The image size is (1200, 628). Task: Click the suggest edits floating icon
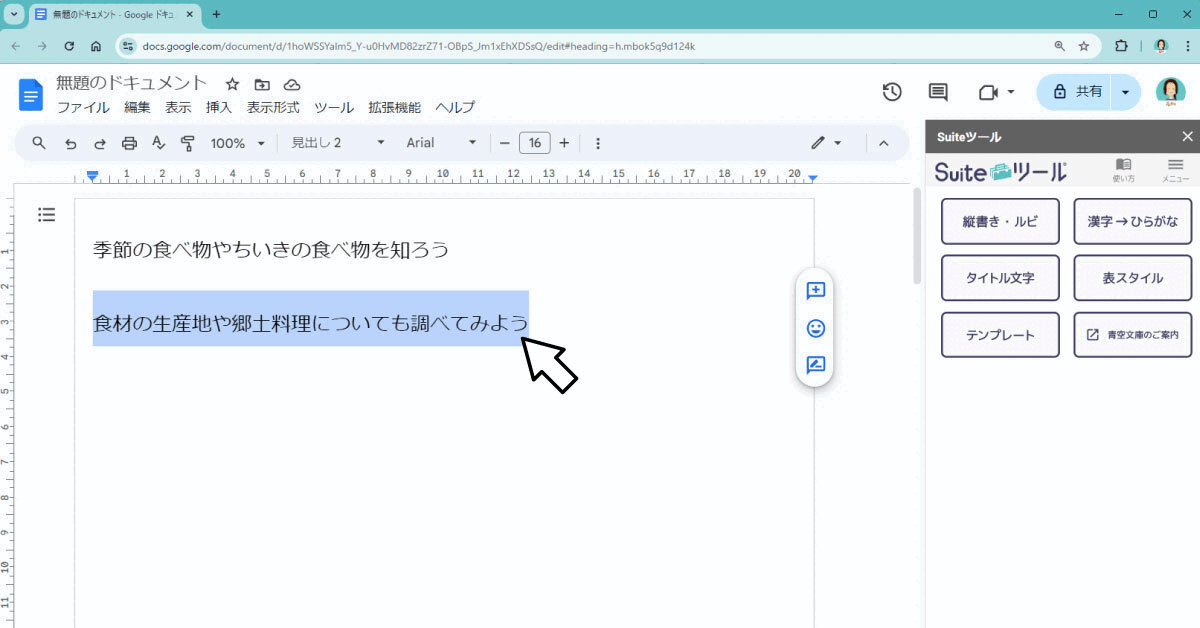[x=815, y=365]
